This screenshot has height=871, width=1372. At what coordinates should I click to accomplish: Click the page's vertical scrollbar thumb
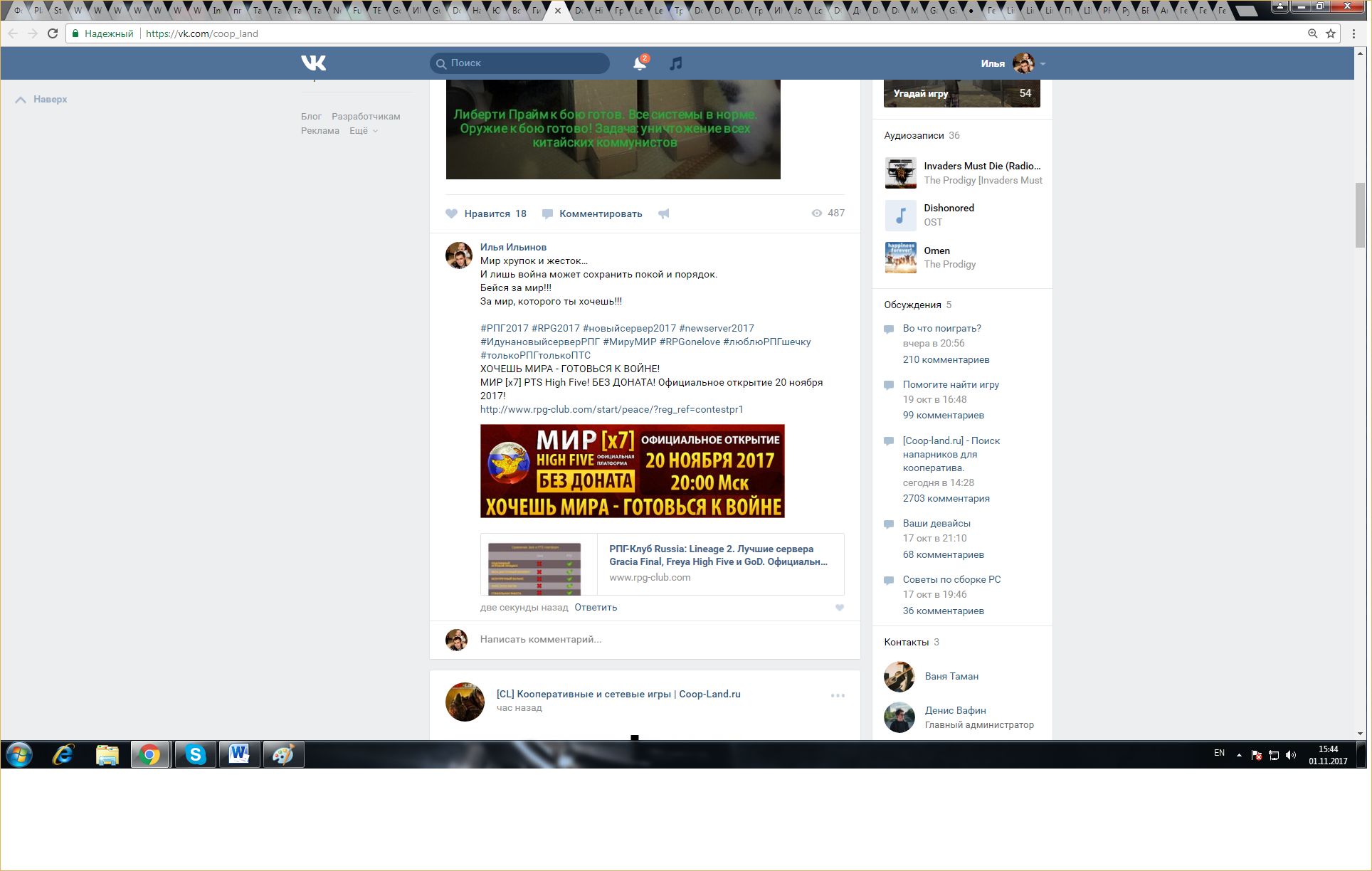coord(1360,213)
